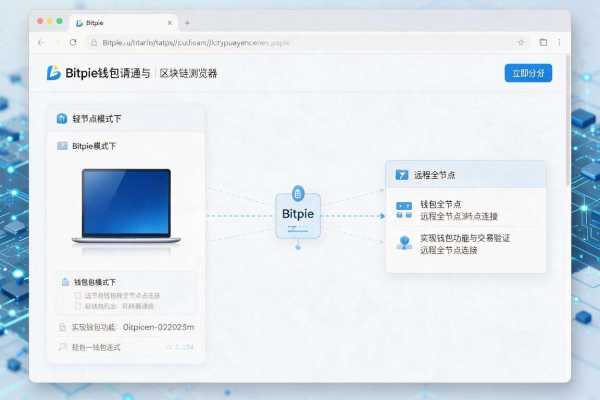Screen dimensions: 600x400
Task: Click the 实现钱包功能与交易验证 text
Action: coord(465,238)
